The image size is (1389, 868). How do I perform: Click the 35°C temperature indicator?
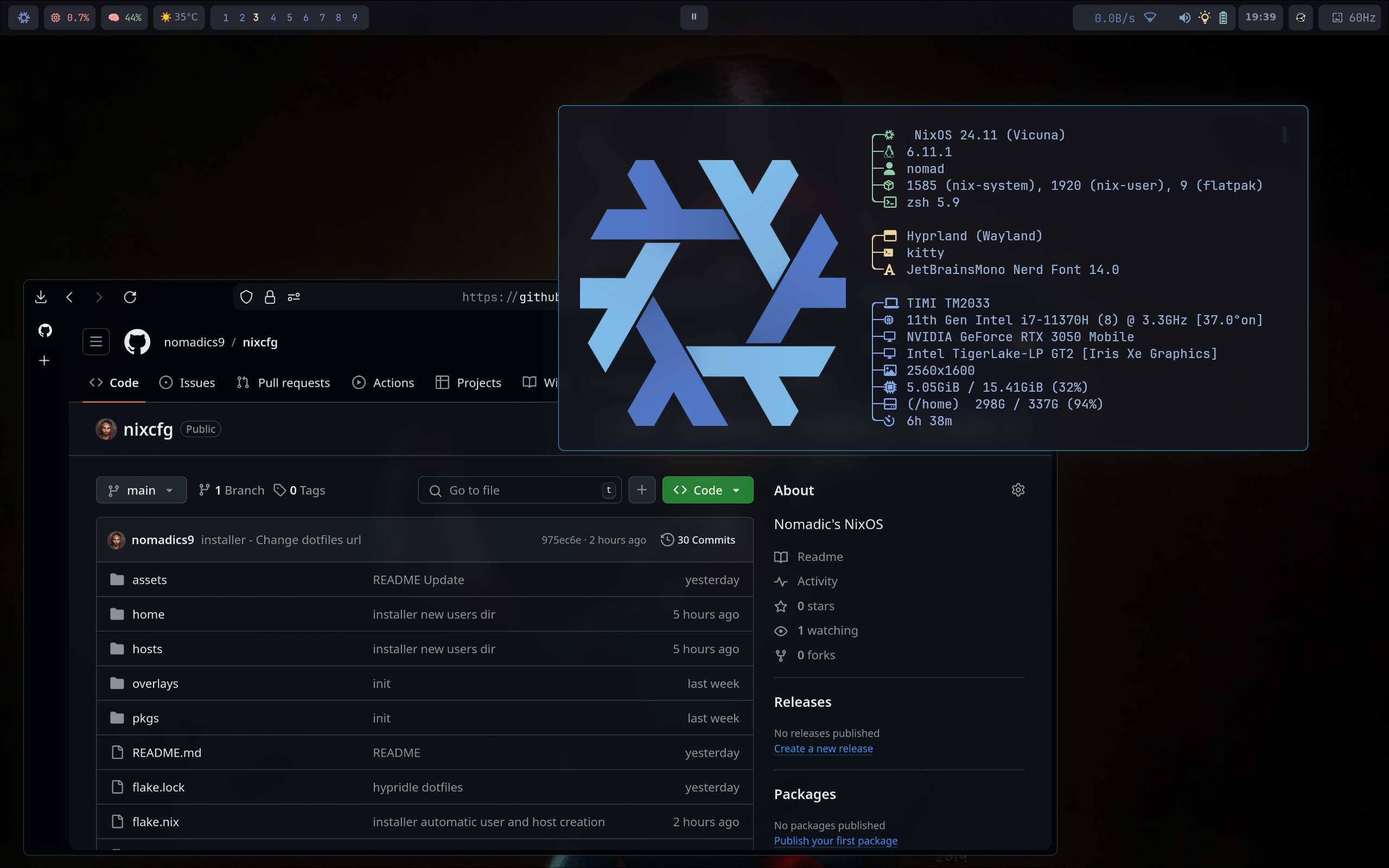pos(179,17)
